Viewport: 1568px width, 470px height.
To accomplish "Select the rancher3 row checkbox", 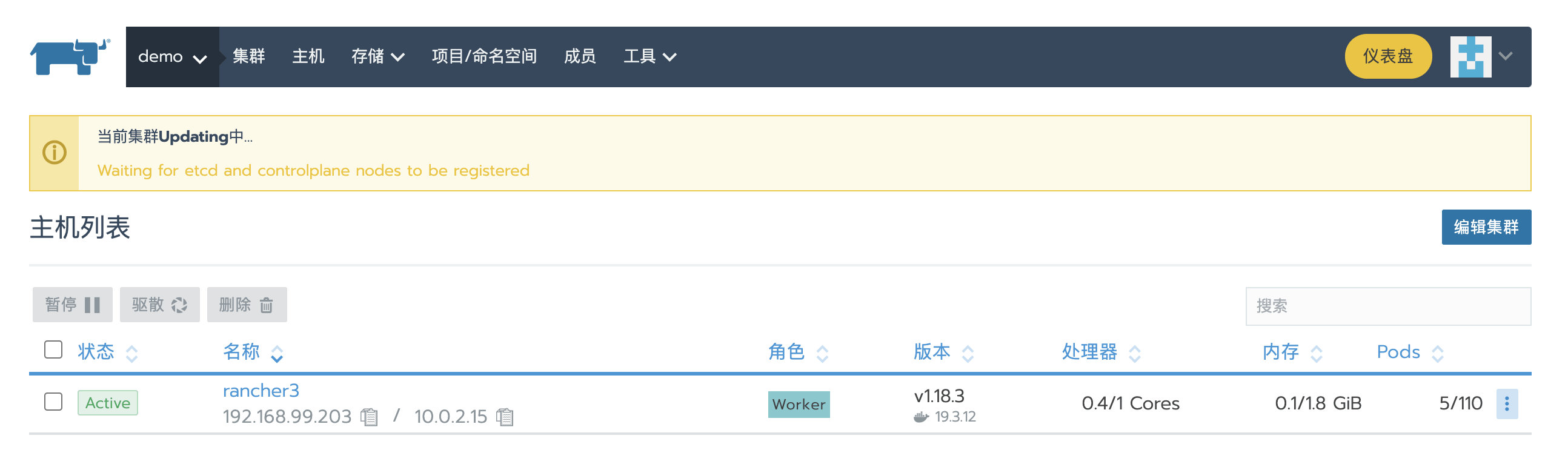I will click(53, 402).
